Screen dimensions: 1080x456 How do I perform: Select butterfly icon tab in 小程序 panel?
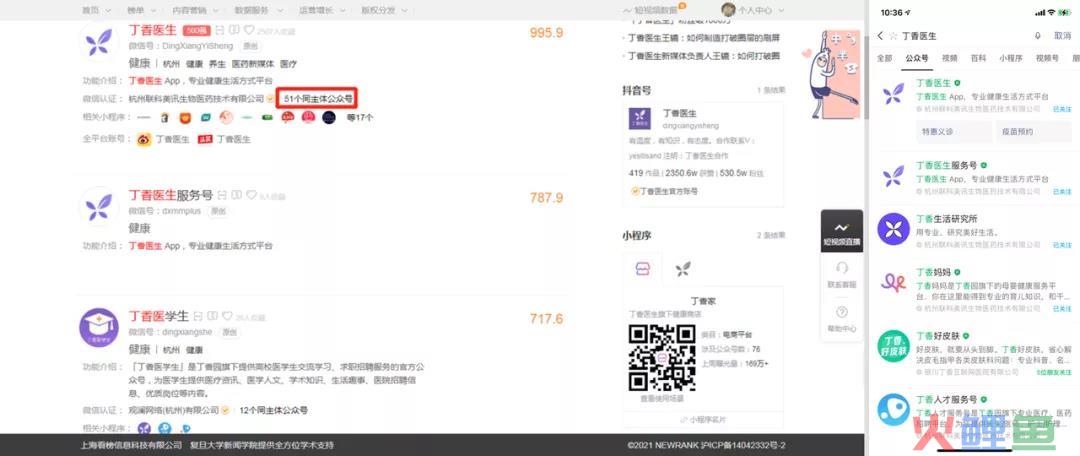683,269
